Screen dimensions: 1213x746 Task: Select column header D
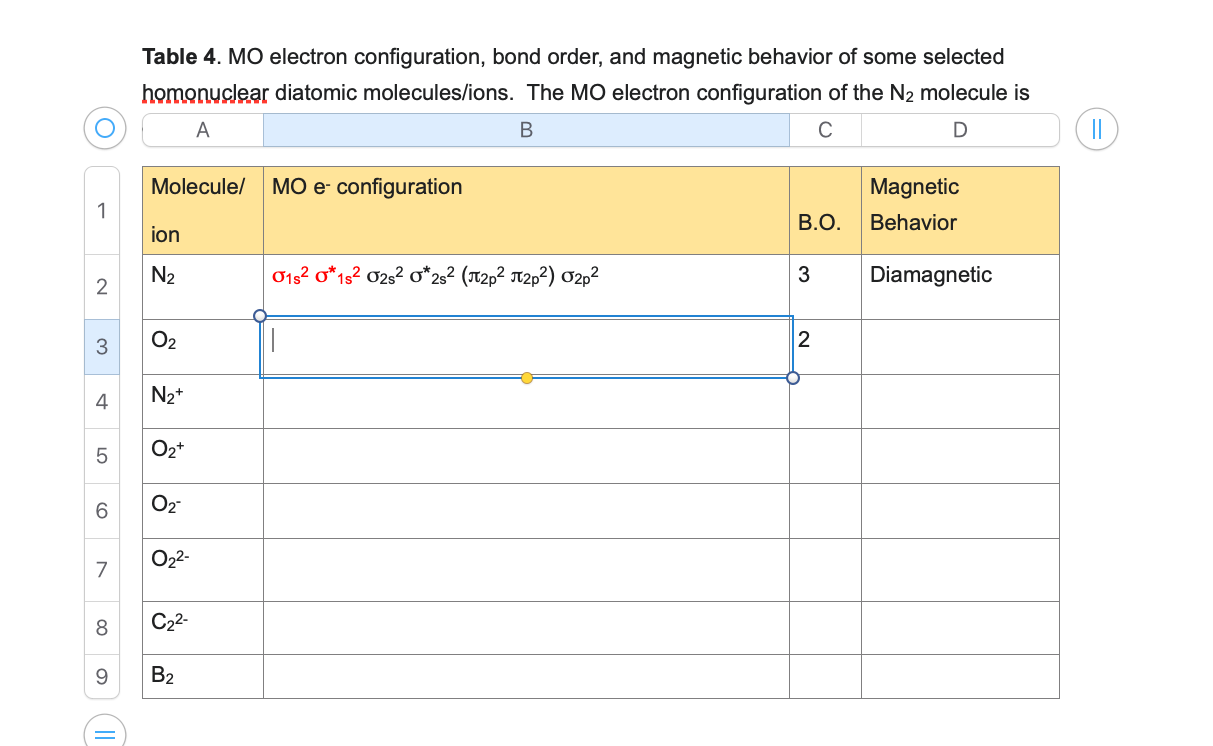click(959, 129)
